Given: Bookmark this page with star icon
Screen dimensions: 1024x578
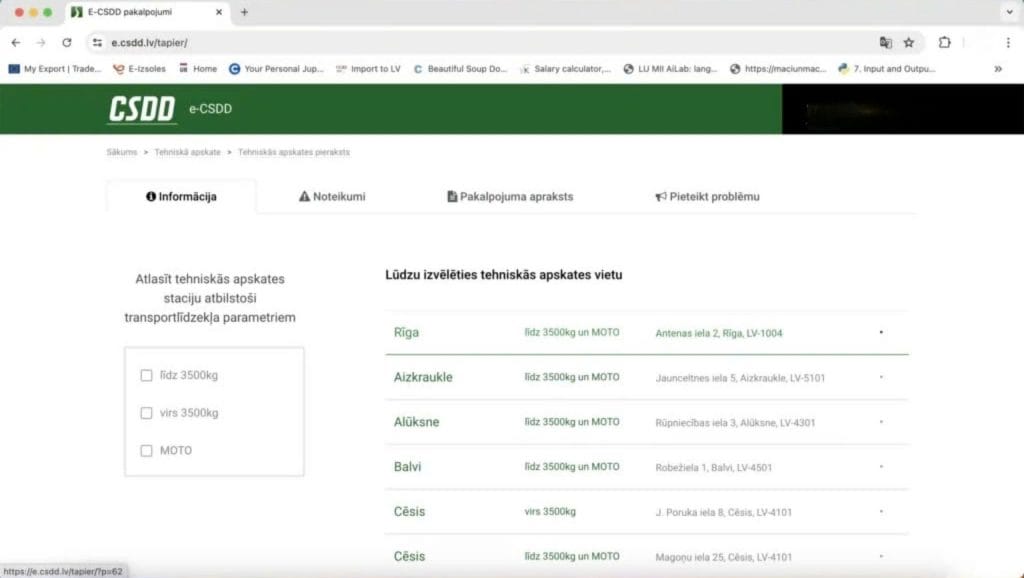Looking at the screenshot, I should click(x=909, y=43).
